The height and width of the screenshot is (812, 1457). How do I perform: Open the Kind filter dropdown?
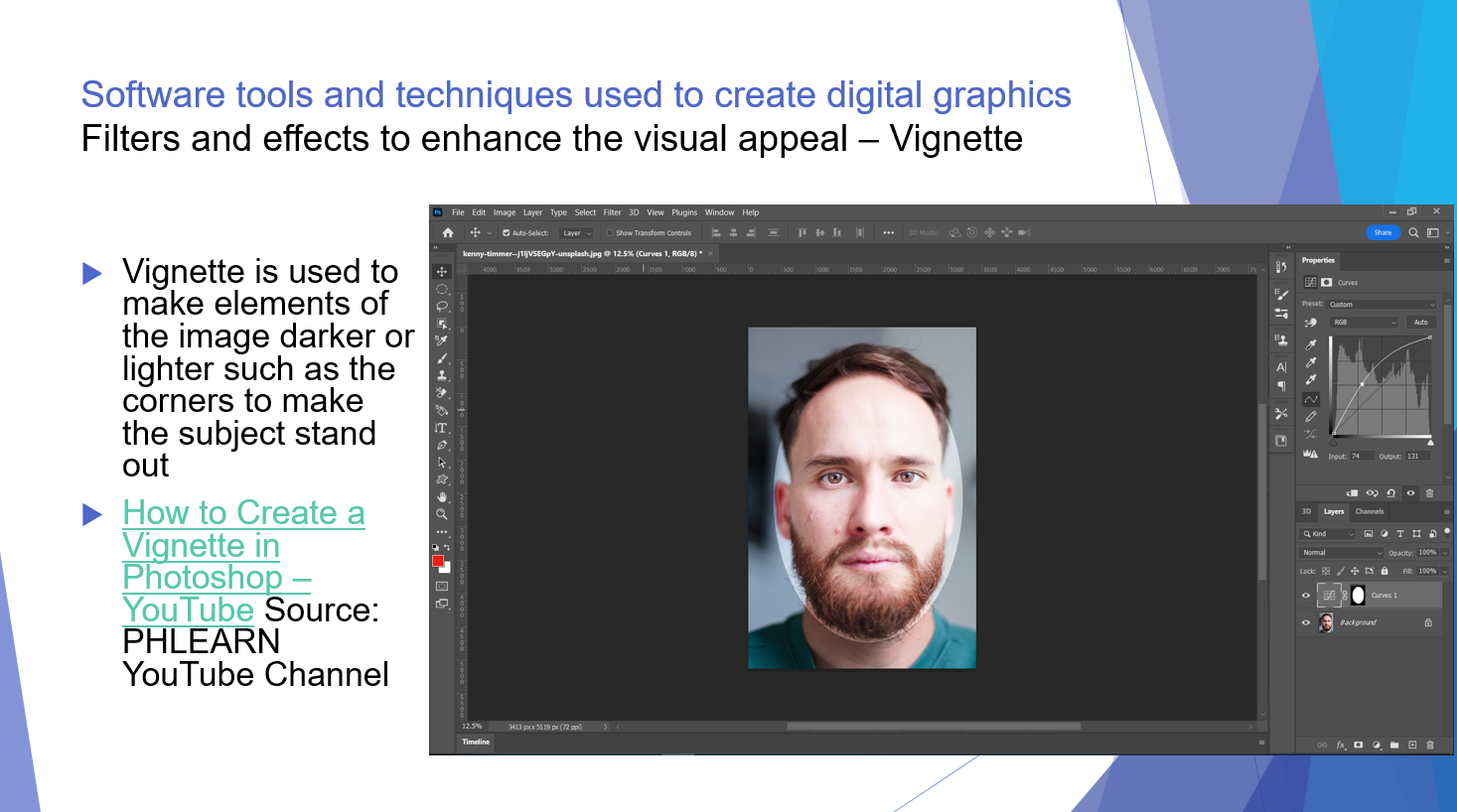pos(1329,534)
